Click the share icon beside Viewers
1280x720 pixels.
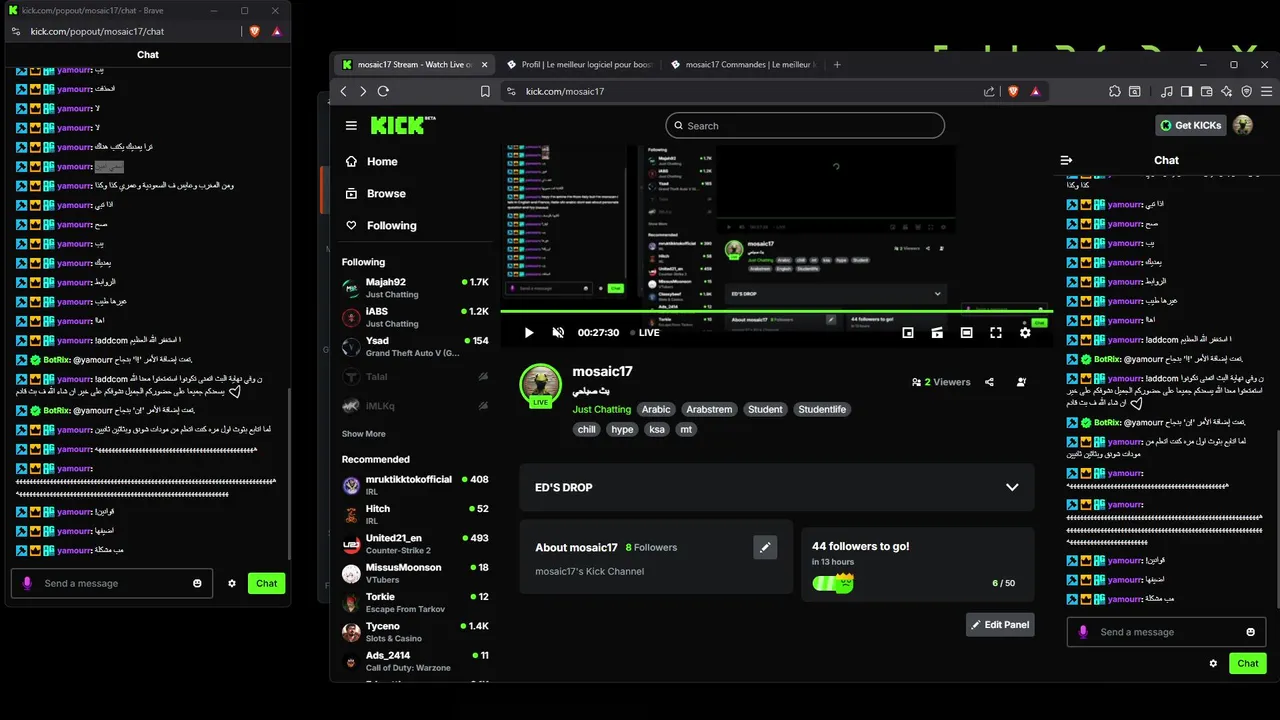point(989,382)
